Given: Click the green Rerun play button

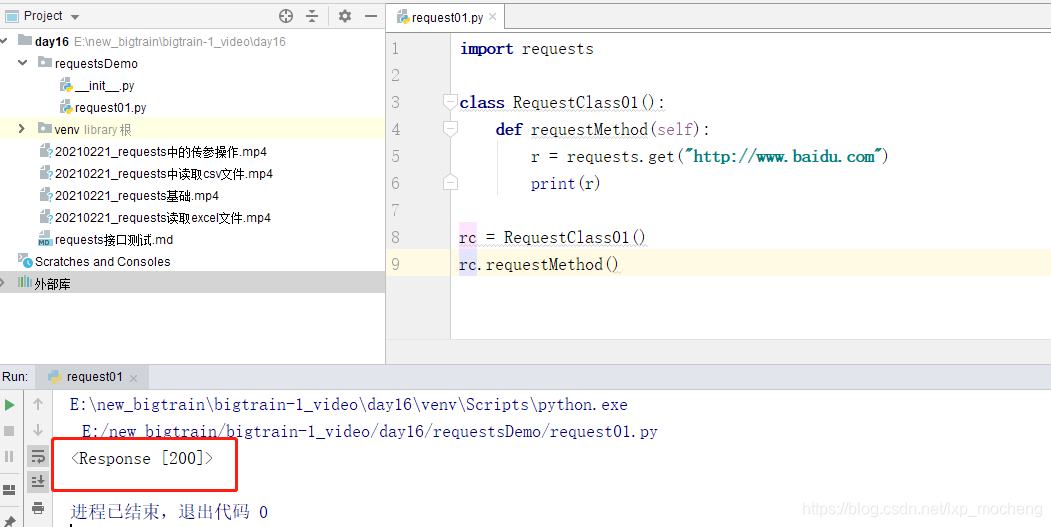Looking at the screenshot, I should click(9, 405).
